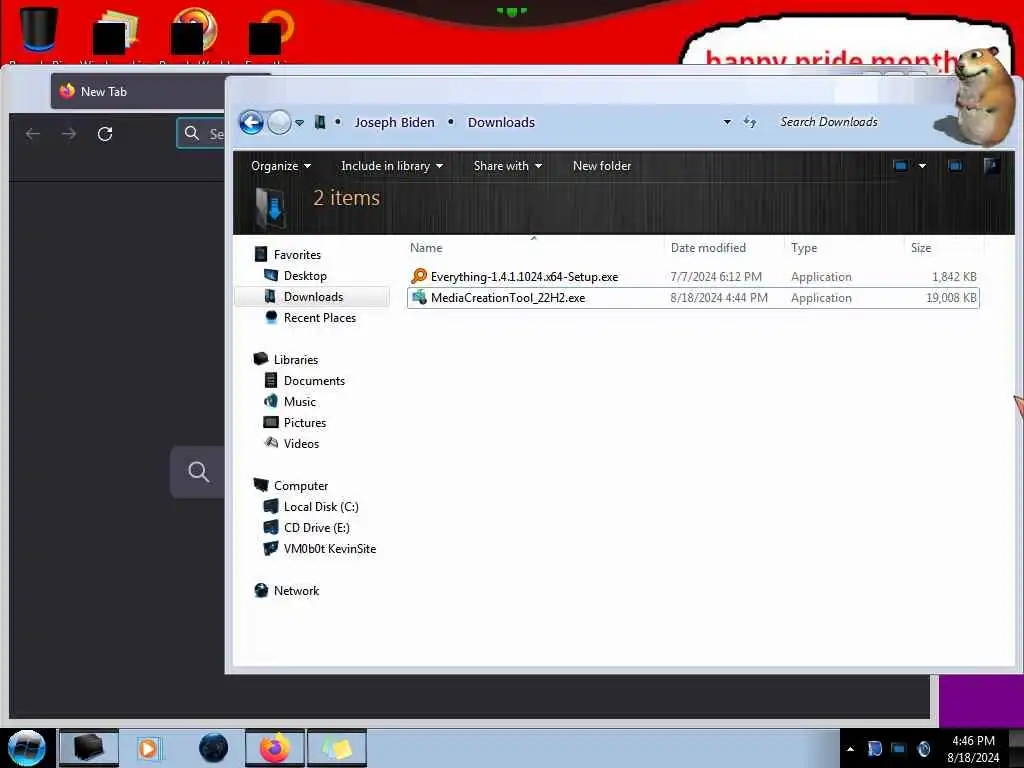Open the Windows Start orb
The width and height of the screenshot is (1024, 768).
[x=27, y=748]
